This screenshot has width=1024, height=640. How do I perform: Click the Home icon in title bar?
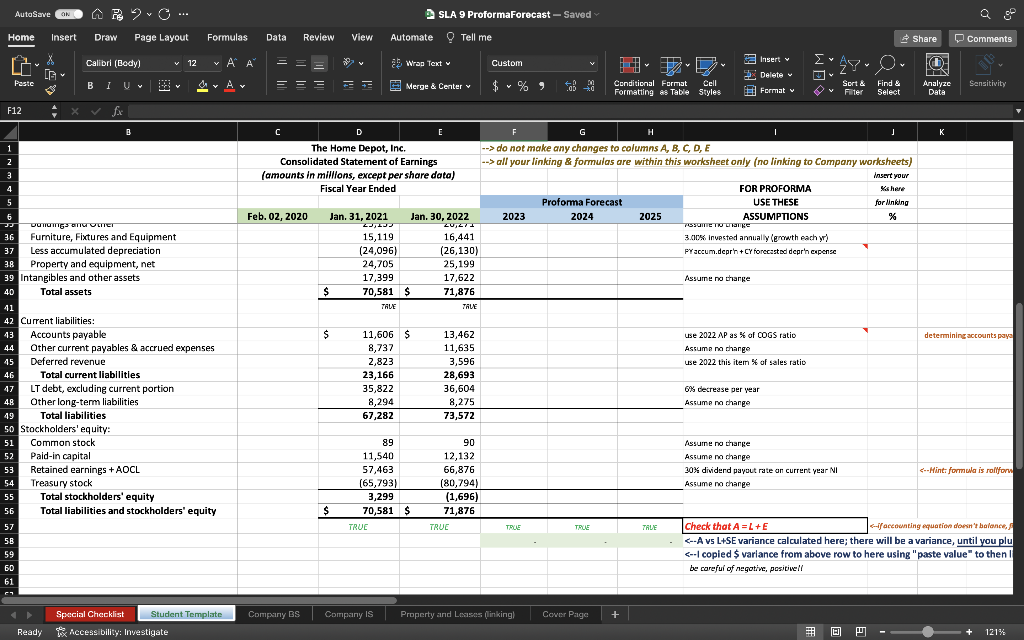click(x=97, y=14)
